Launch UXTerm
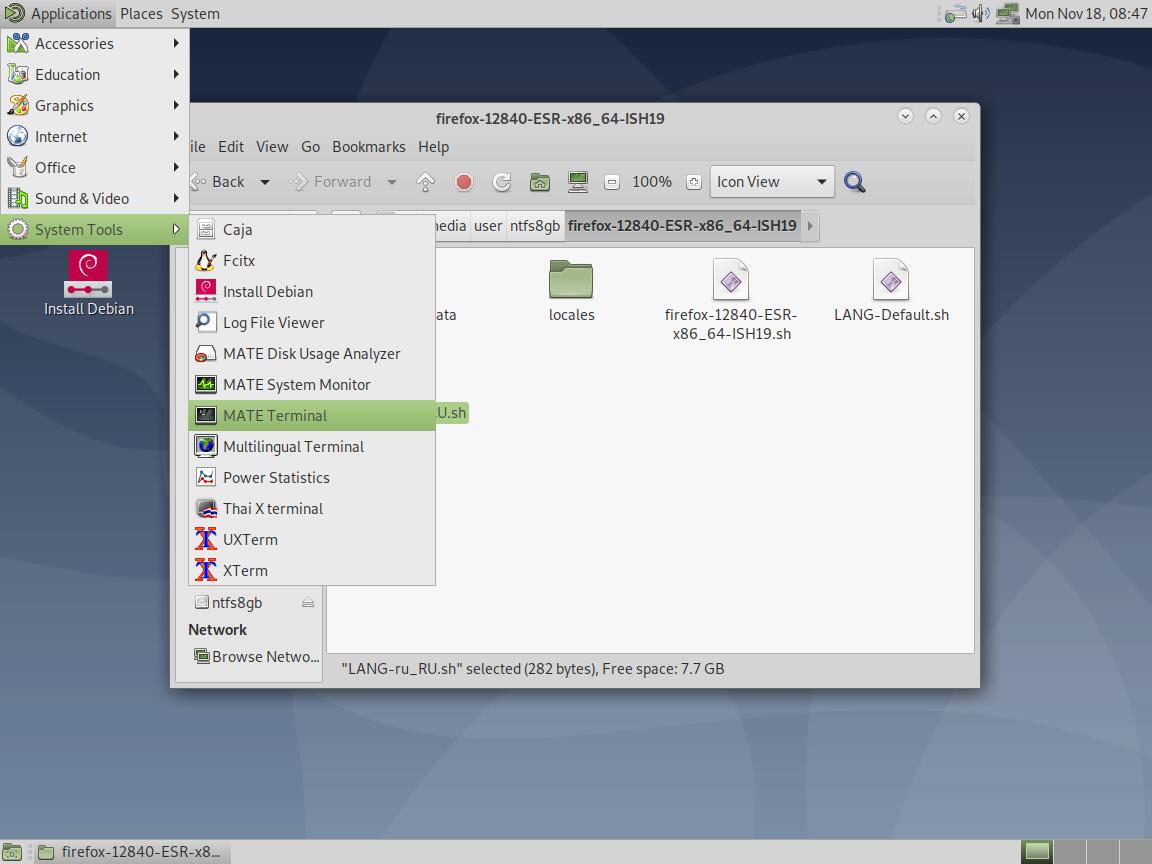The height and width of the screenshot is (864, 1152). coord(312,539)
